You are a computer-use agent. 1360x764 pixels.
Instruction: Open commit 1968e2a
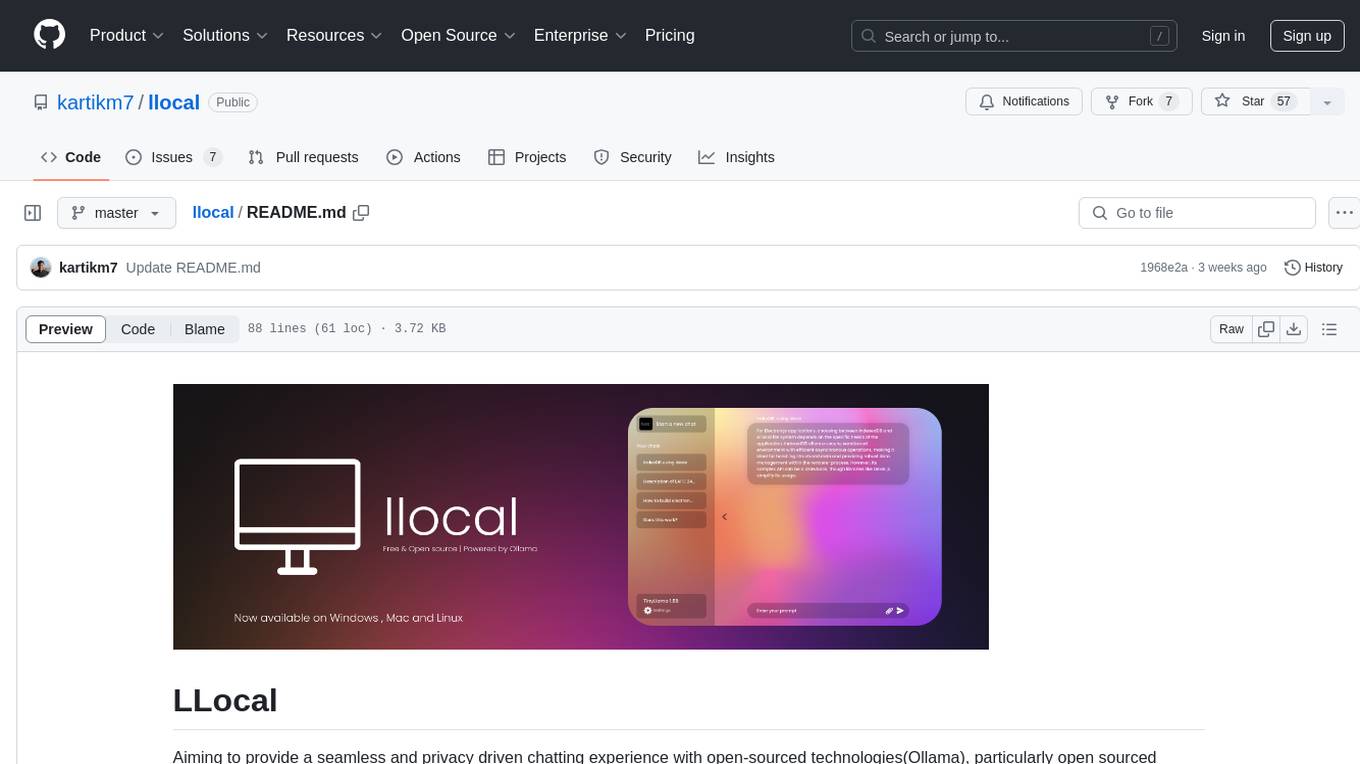[1164, 268]
